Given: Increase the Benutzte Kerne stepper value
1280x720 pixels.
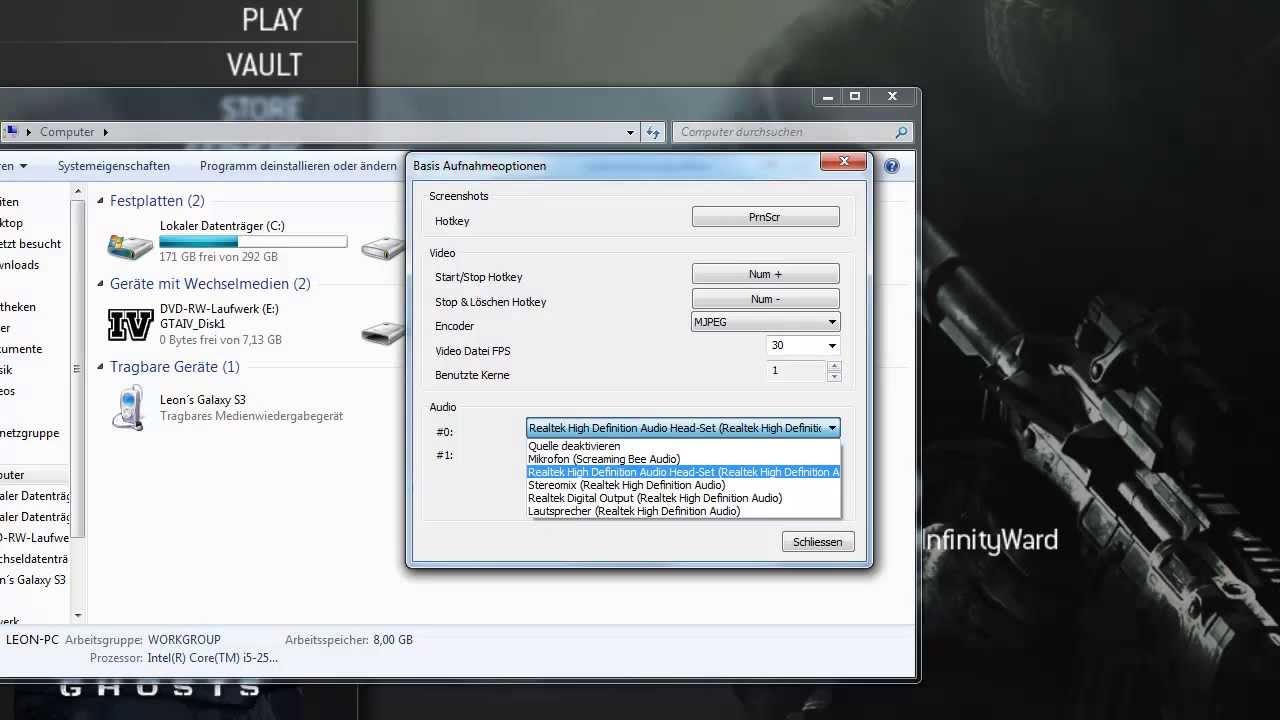Looking at the screenshot, I should pyautogui.click(x=834, y=365).
